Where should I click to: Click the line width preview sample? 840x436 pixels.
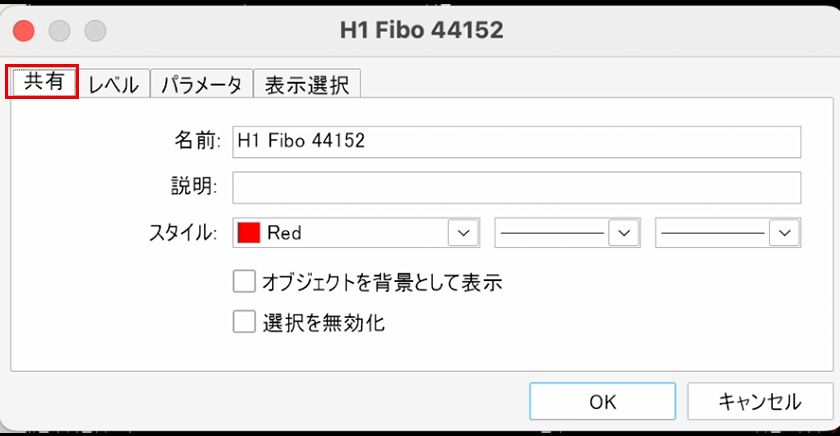713,233
